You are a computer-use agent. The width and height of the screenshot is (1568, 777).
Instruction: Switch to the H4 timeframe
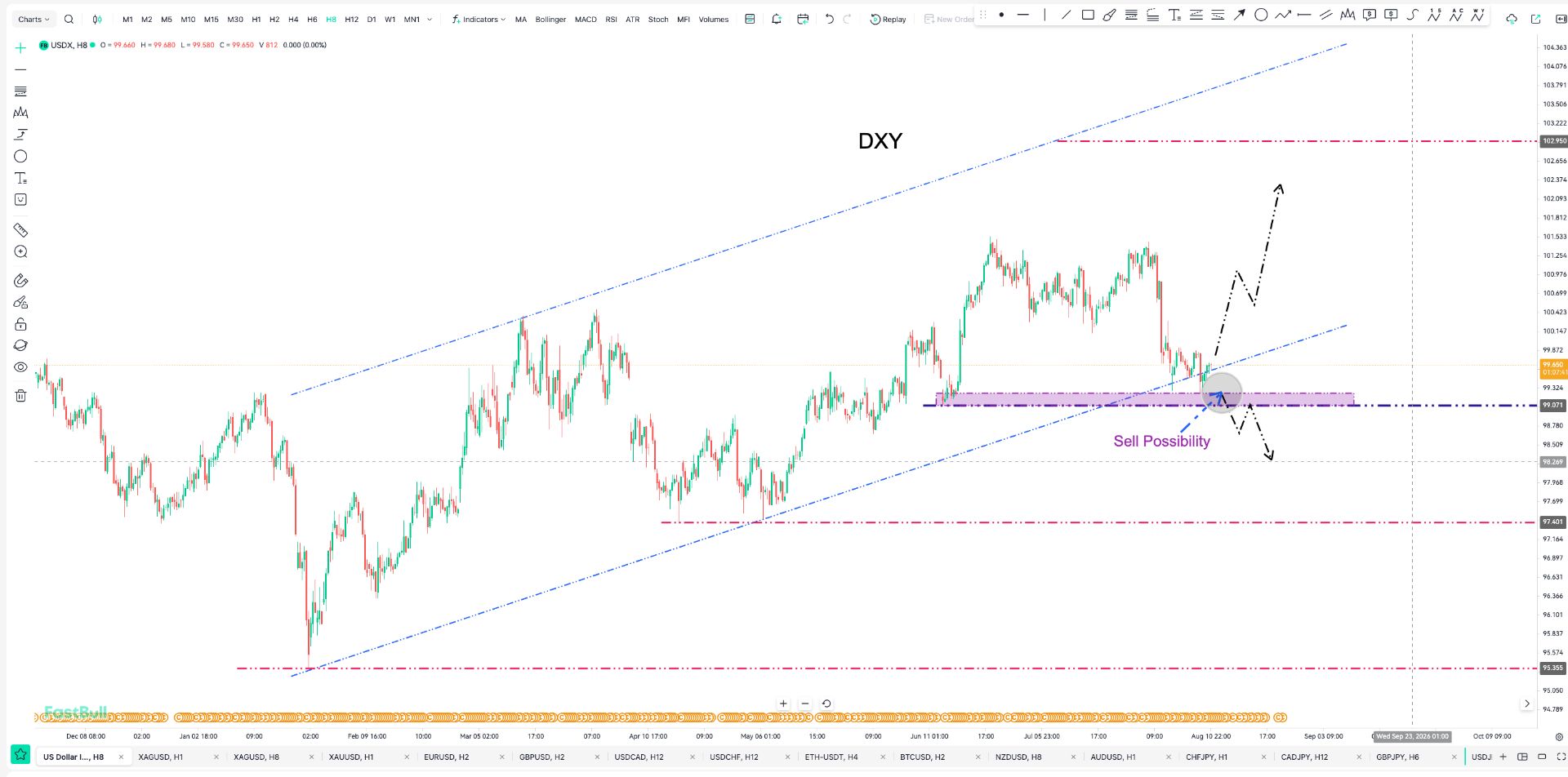[293, 20]
